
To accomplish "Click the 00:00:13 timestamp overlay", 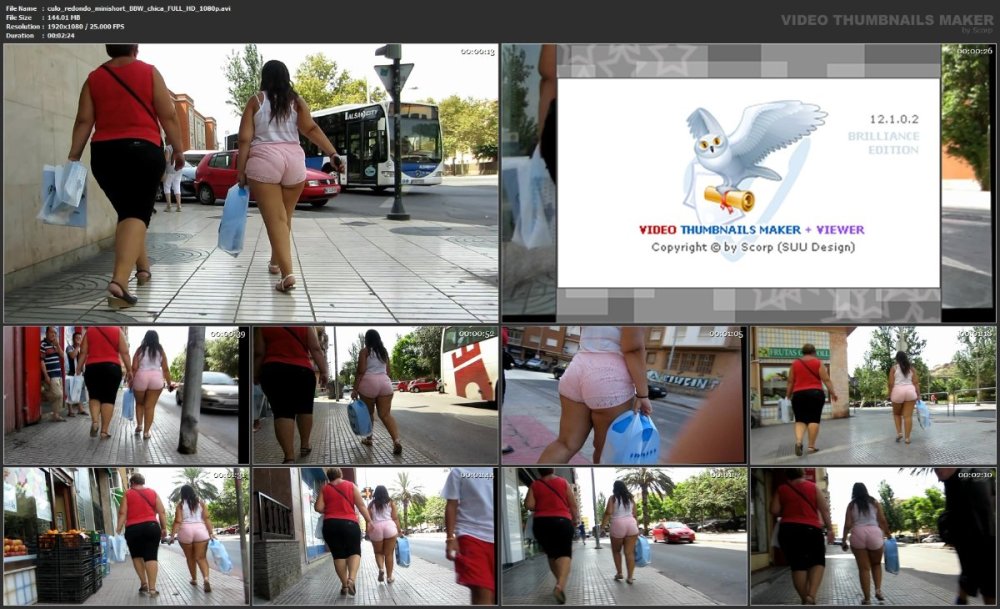I will coord(478,52).
